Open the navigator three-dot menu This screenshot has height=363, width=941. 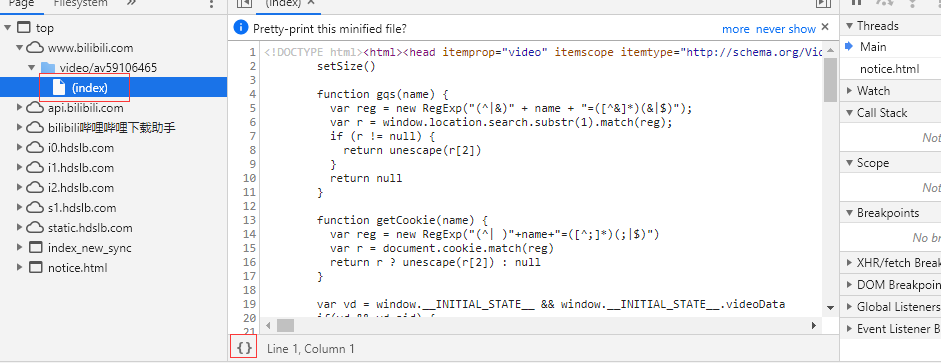(211, 4)
